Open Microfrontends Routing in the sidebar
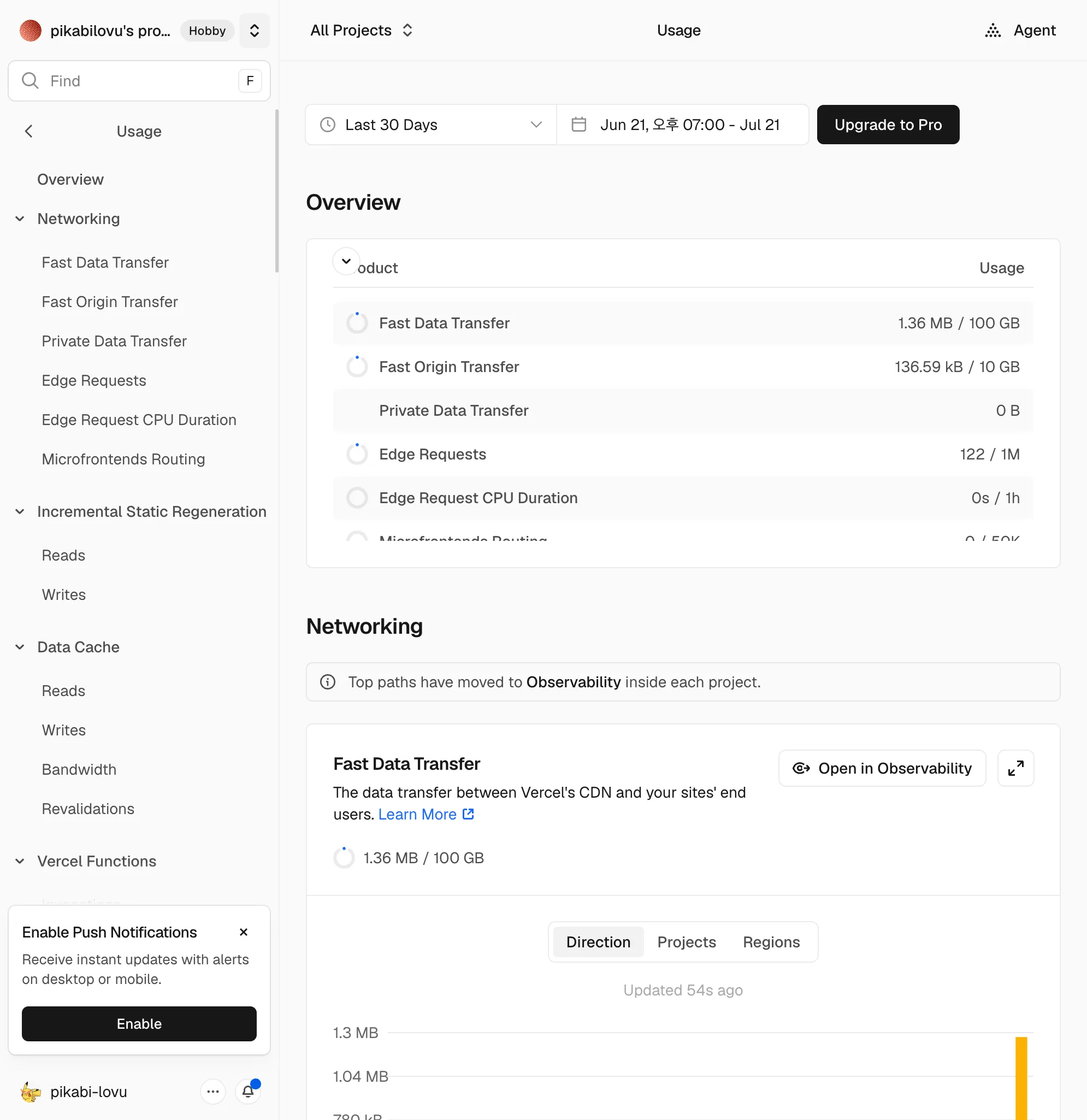 pyautogui.click(x=123, y=459)
